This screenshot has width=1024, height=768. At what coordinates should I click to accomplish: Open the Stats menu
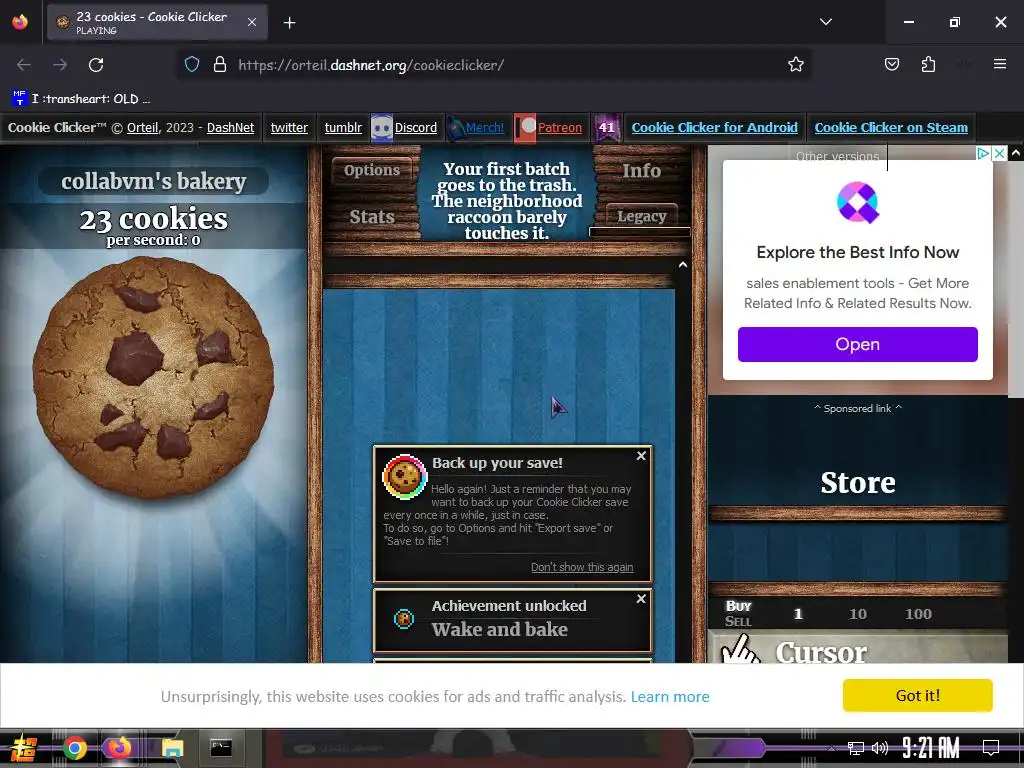coord(372,217)
